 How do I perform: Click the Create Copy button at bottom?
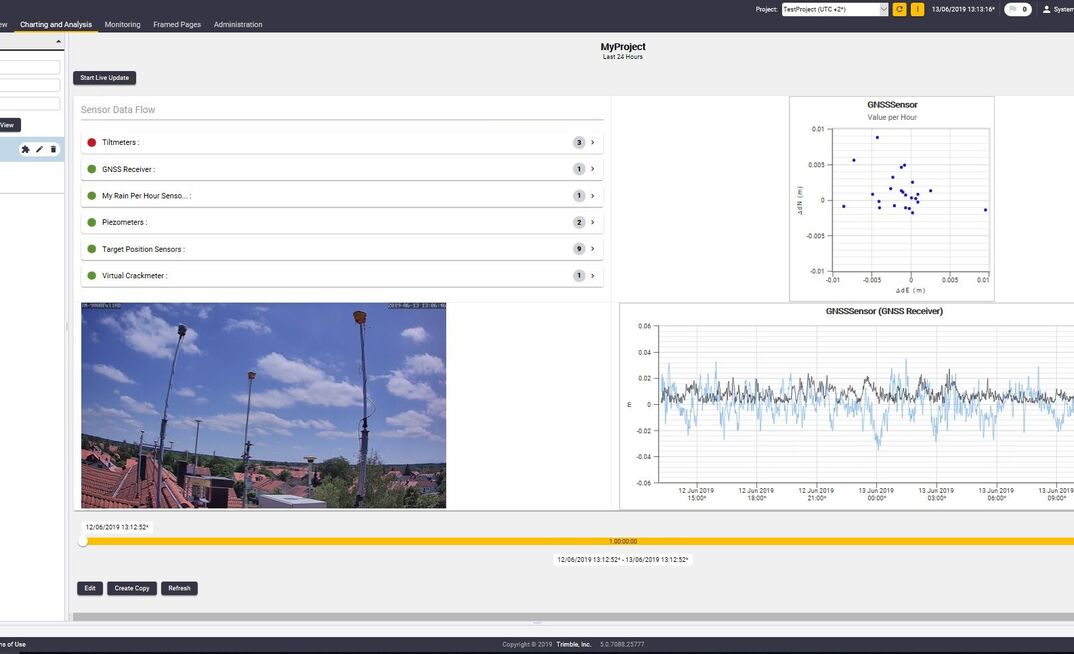[x=131, y=588]
